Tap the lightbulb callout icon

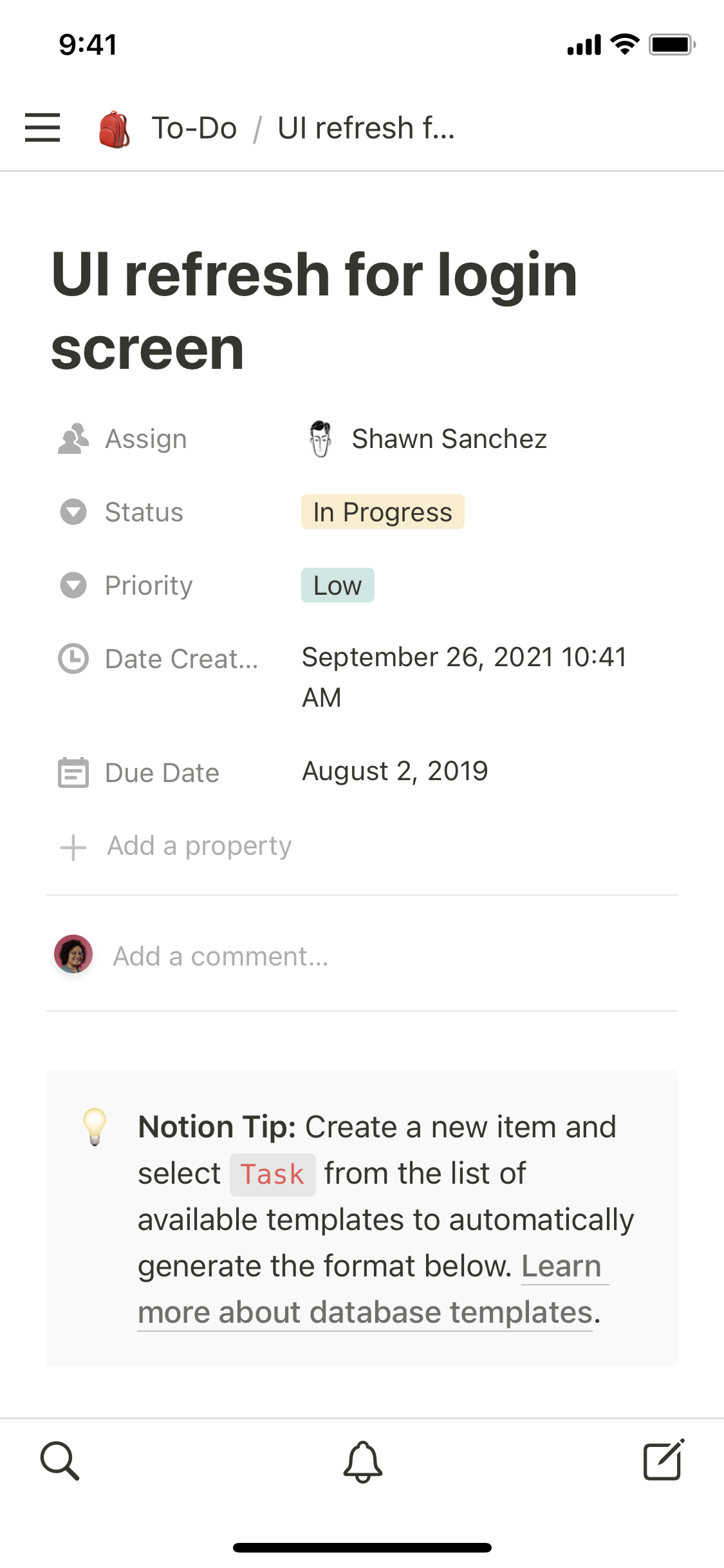pyautogui.click(x=95, y=1126)
